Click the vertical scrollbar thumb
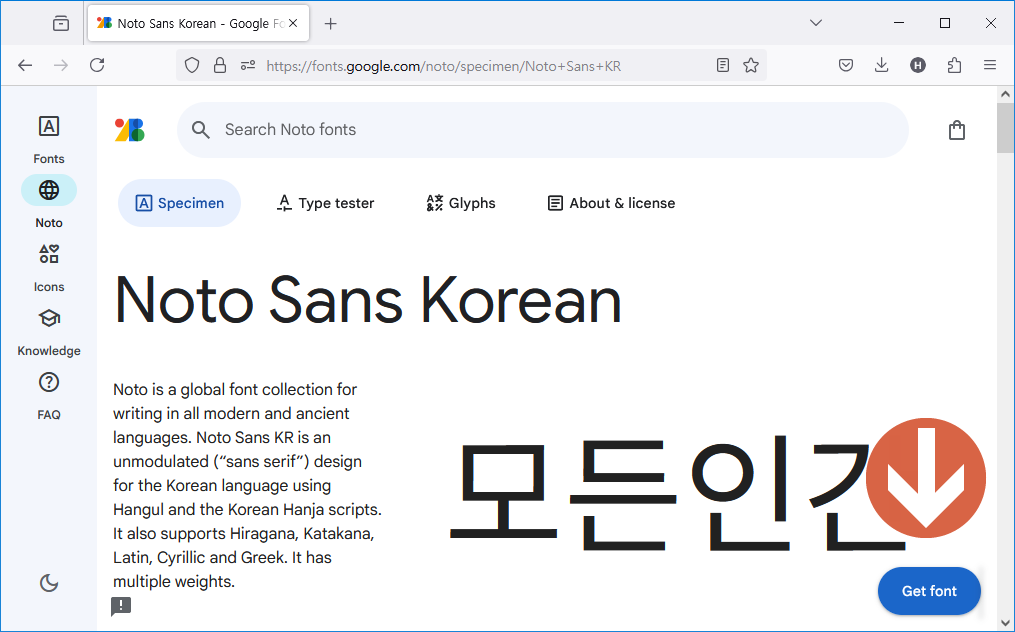1015x632 pixels. tap(1005, 128)
